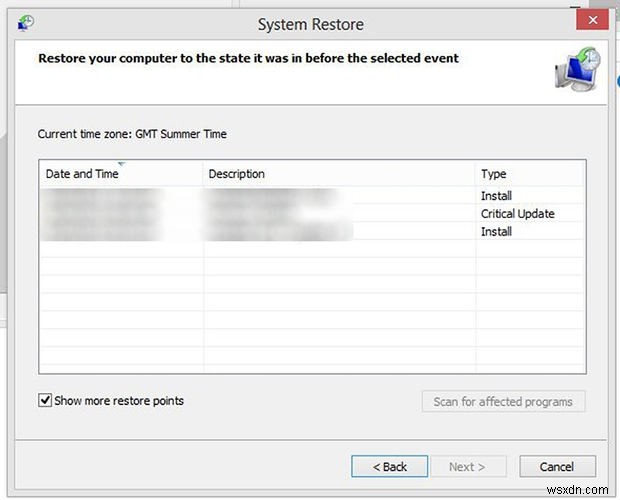The width and height of the screenshot is (620, 500).
Task: Go back with the < Back button
Action: coord(389,466)
